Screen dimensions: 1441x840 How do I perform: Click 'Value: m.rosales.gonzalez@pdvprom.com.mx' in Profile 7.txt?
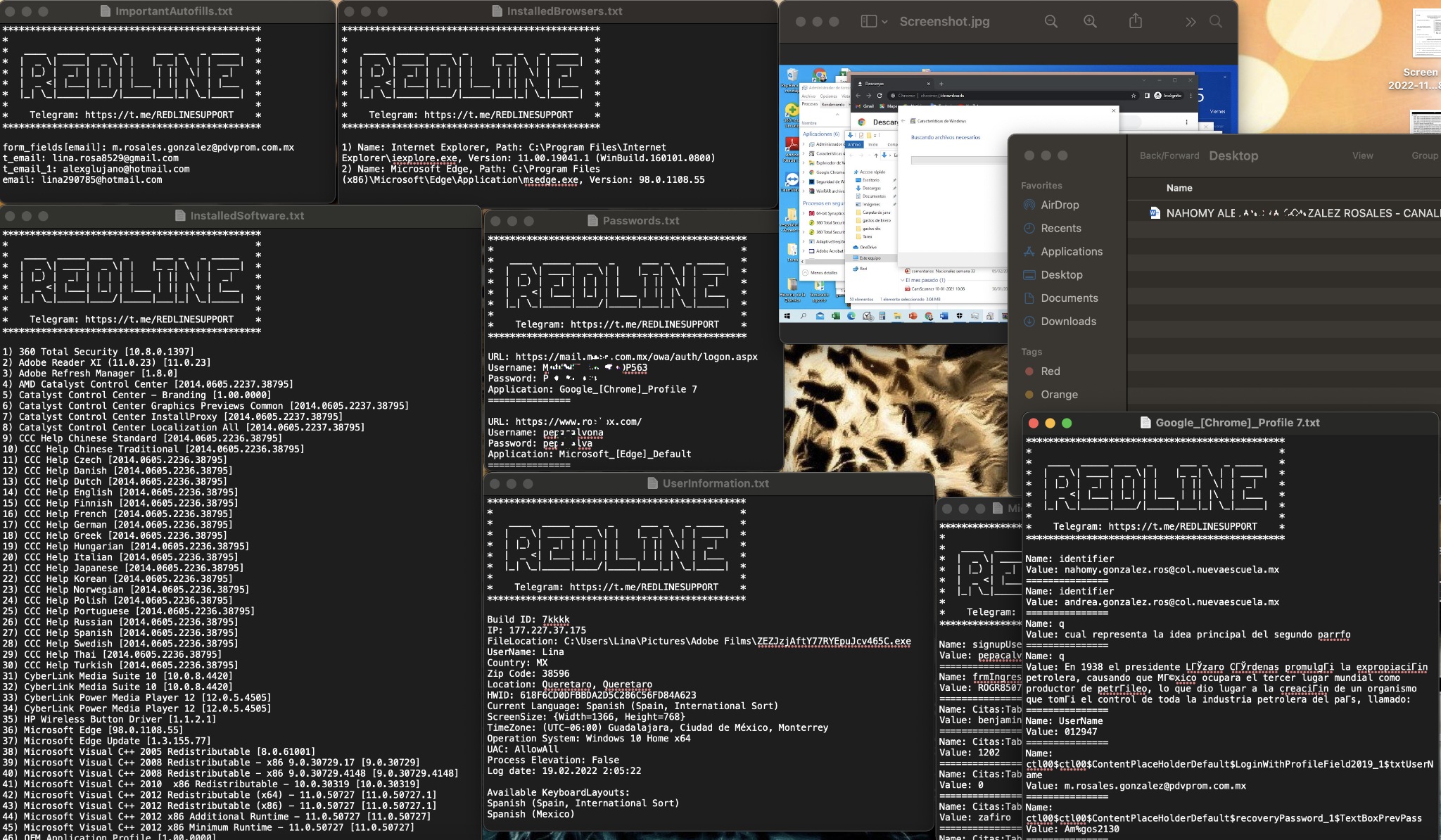tap(1136, 786)
